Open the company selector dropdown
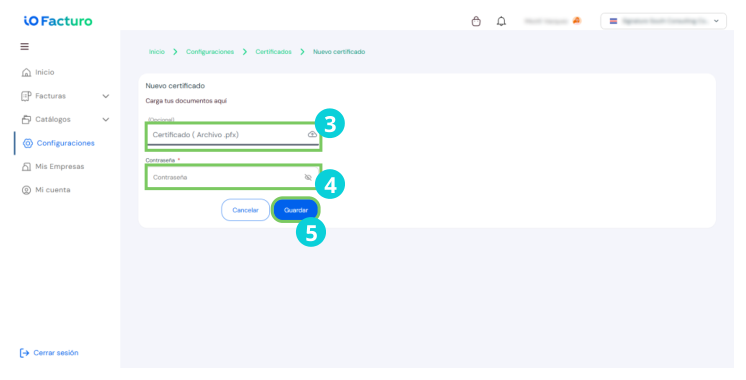746x380 pixels. (663, 21)
